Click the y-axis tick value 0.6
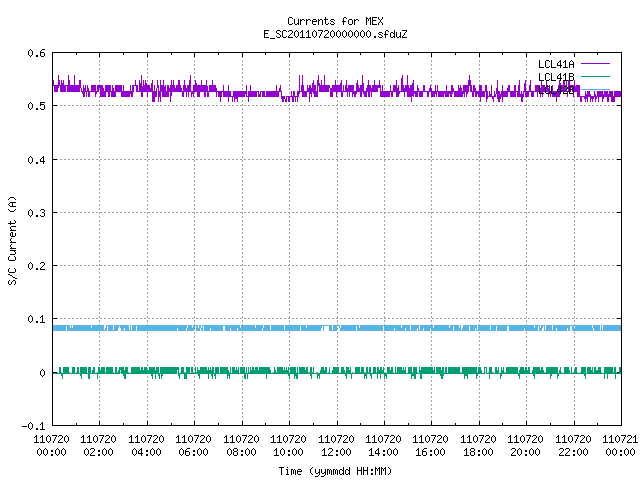Viewport: 640px width, 480px height. (36, 53)
